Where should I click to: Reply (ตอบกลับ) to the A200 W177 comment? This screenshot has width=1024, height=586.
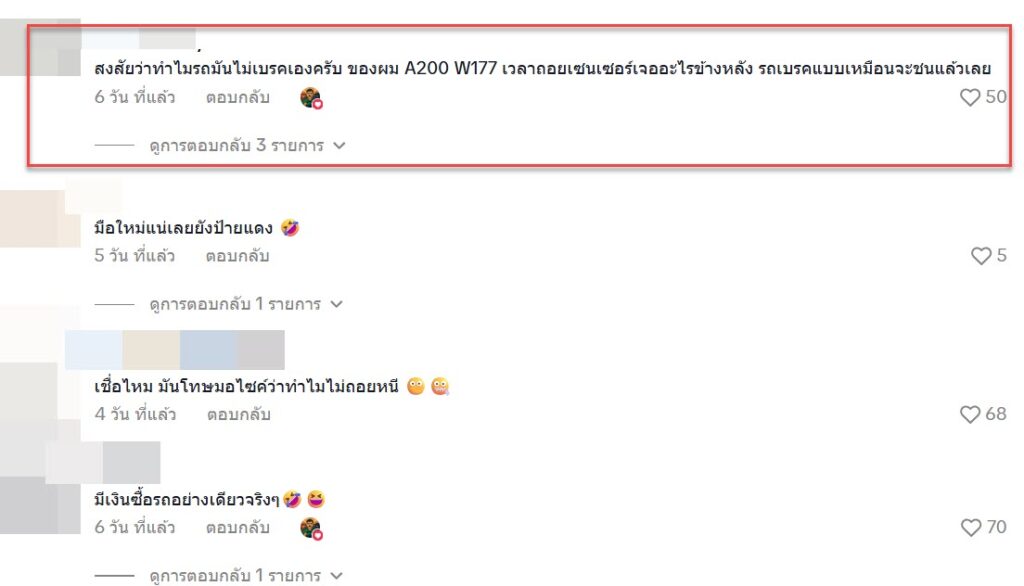click(x=238, y=97)
